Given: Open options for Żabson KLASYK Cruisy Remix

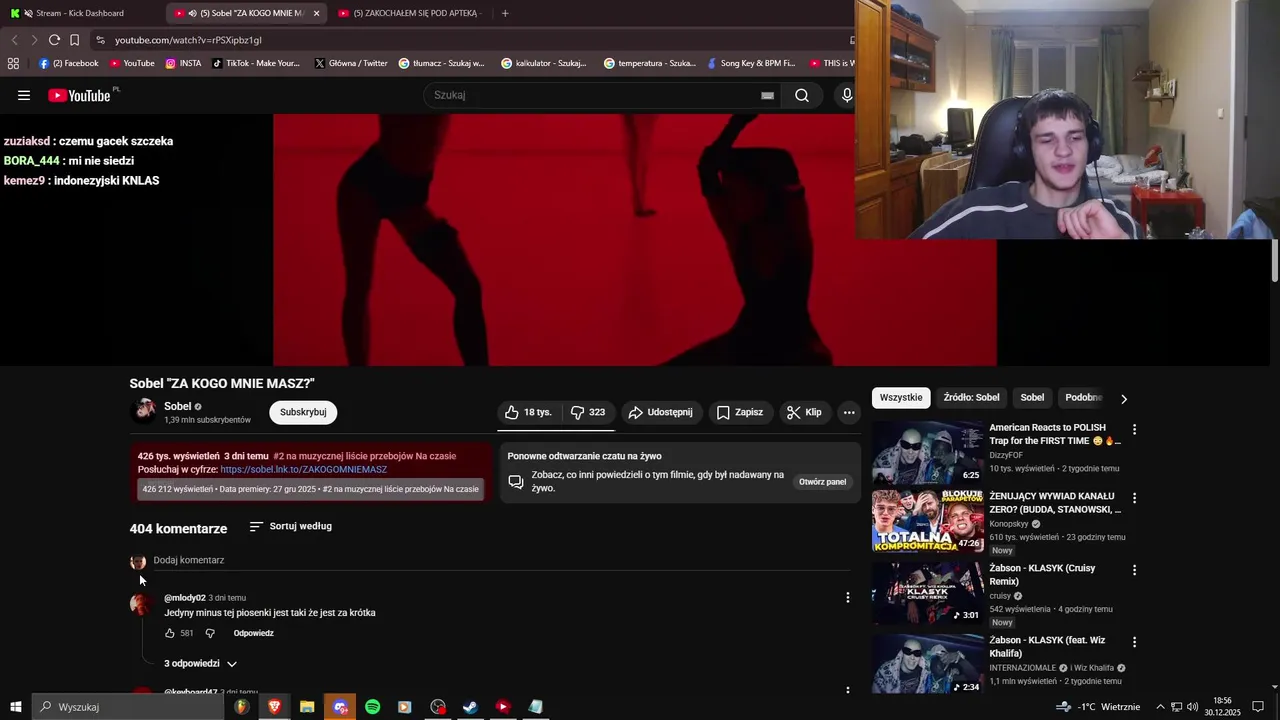Looking at the screenshot, I should 1134,570.
